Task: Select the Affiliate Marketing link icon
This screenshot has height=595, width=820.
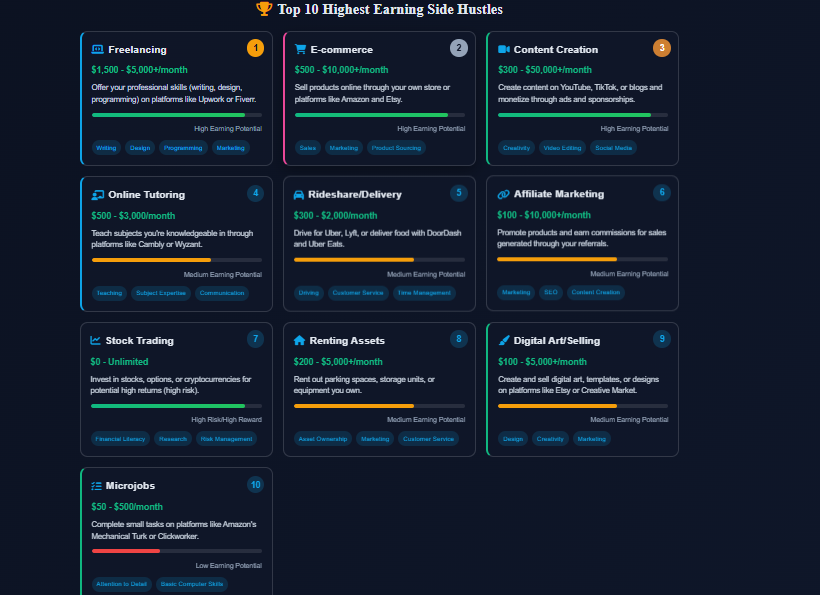Action: [502, 193]
